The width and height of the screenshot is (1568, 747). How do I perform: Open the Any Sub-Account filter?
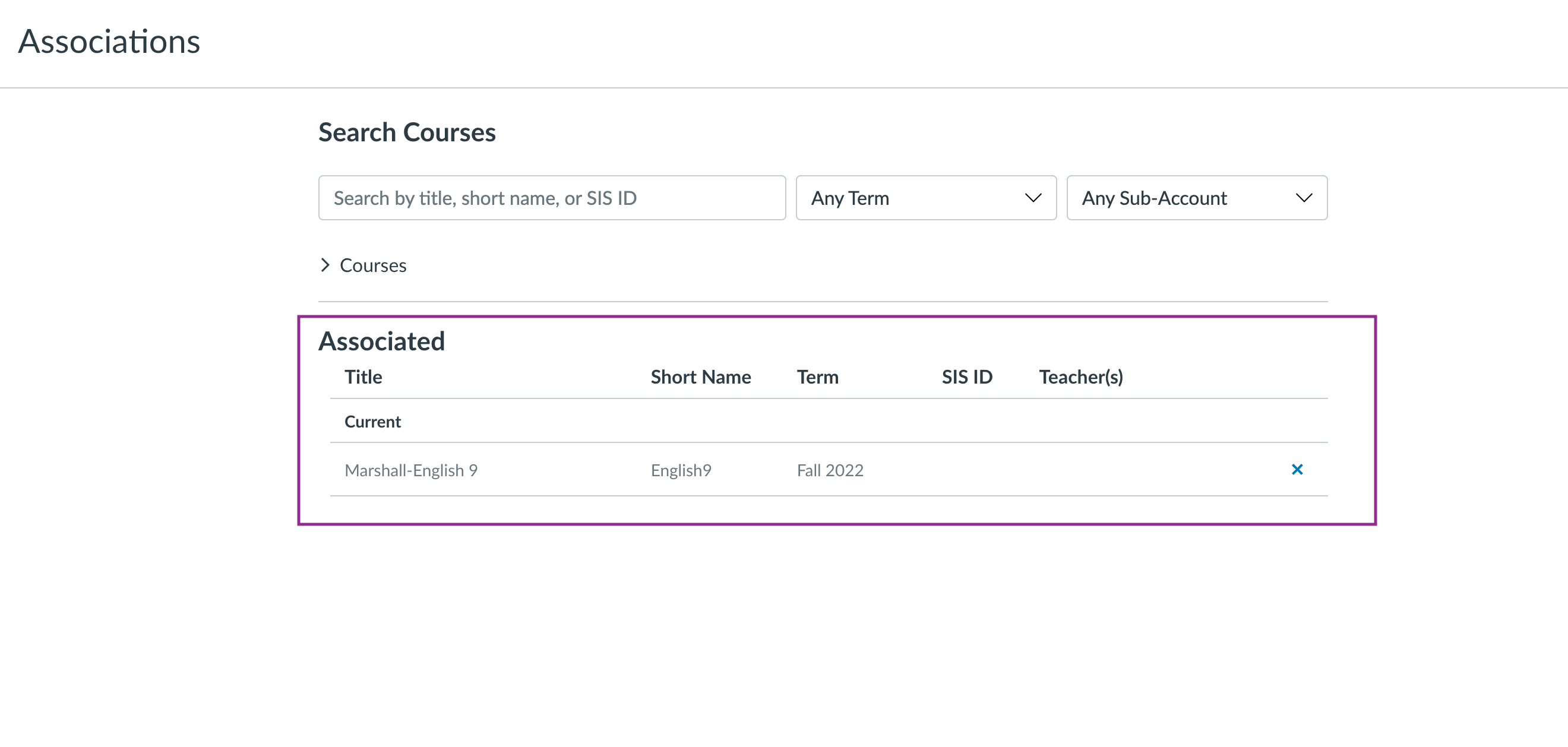click(1196, 198)
